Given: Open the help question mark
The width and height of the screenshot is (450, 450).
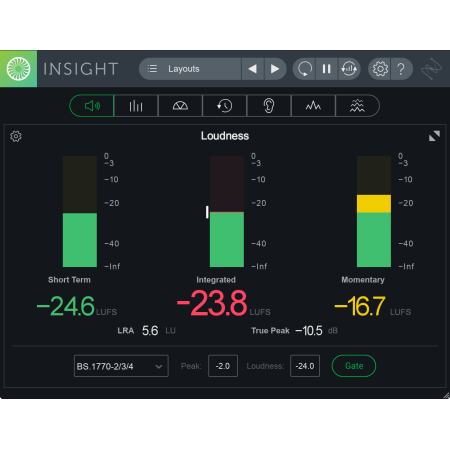Looking at the screenshot, I should pyautogui.click(x=401, y=69).
